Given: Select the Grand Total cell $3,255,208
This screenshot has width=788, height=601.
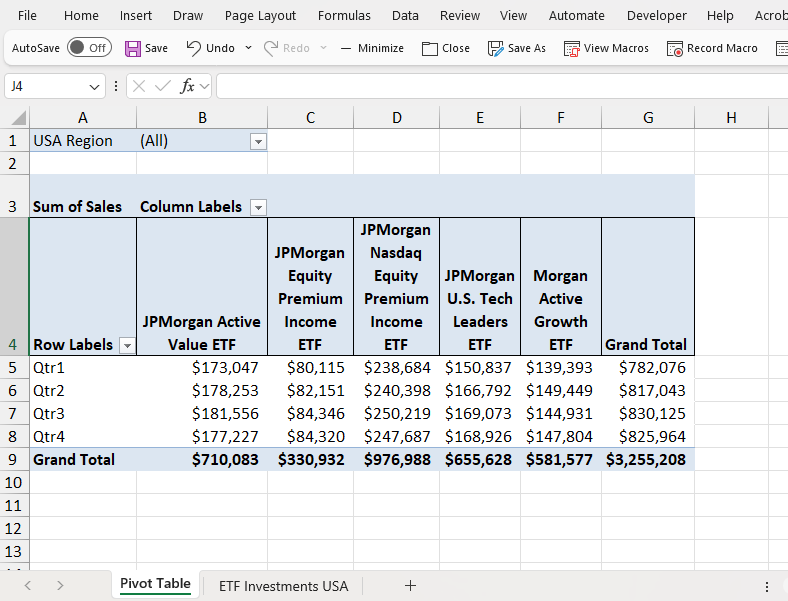Looking at the screenshot, I should click(x=647, y=460).
